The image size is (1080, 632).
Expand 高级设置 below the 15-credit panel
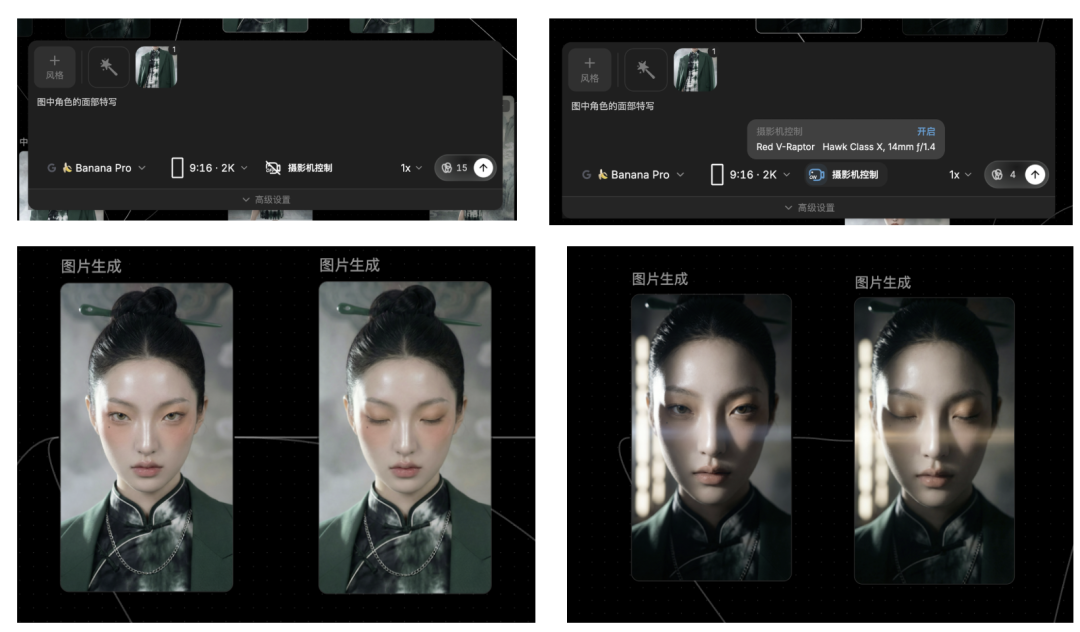[x=266, y=199]
